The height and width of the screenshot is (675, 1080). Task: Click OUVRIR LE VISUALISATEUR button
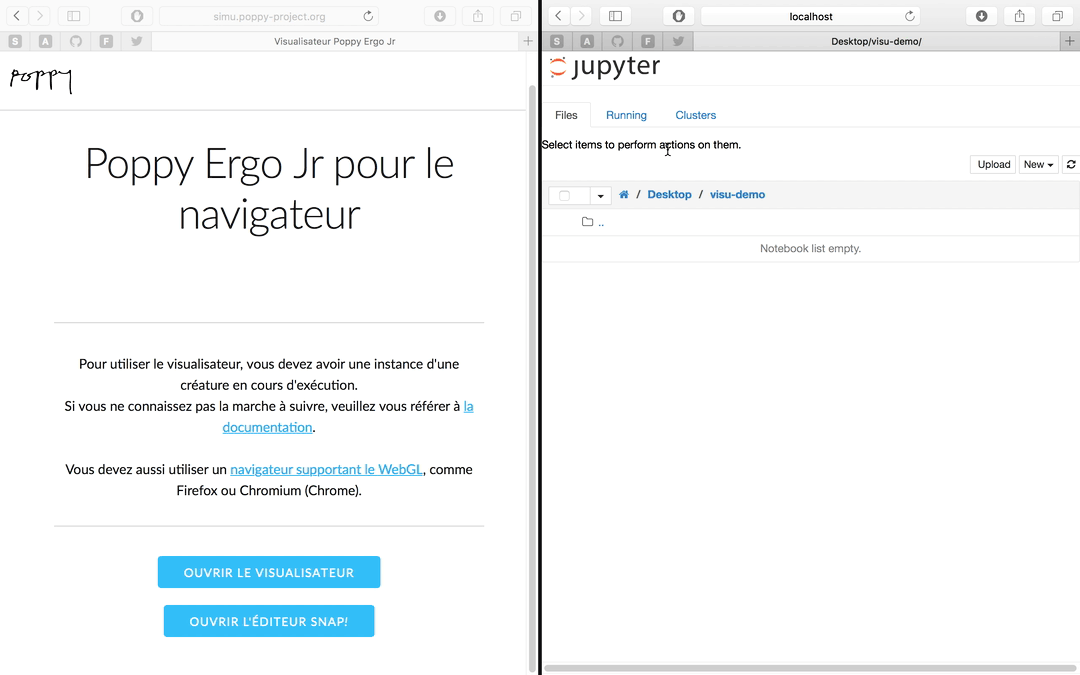[269, 572]
